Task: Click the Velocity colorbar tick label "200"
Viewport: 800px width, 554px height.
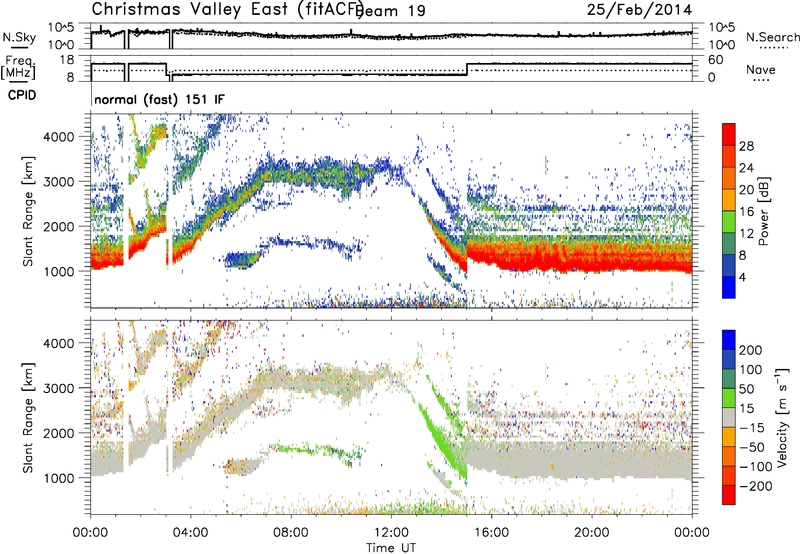Action: (751, 350)
